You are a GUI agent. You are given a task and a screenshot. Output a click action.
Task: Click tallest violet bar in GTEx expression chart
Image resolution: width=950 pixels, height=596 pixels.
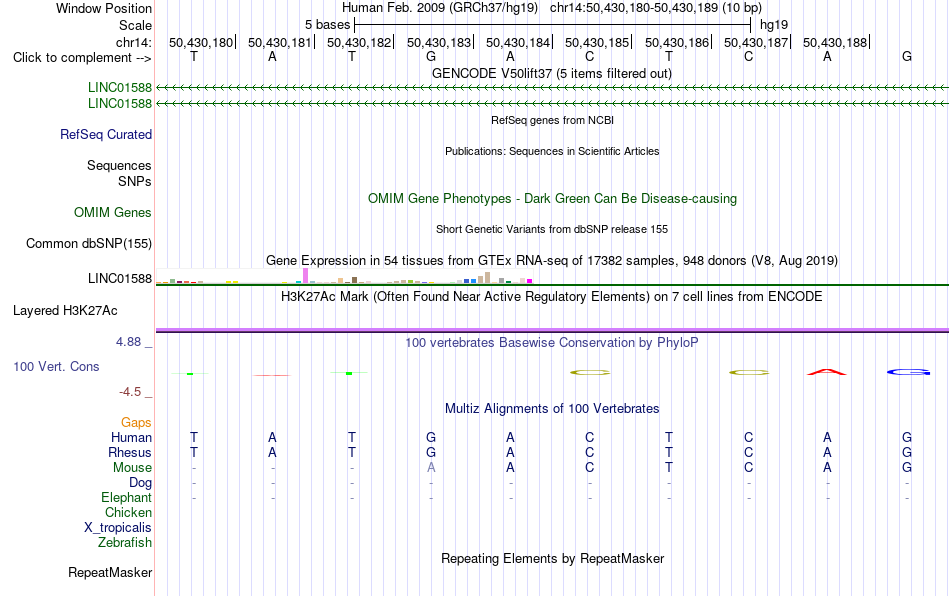pyautogui.click(x=305, y=276)
